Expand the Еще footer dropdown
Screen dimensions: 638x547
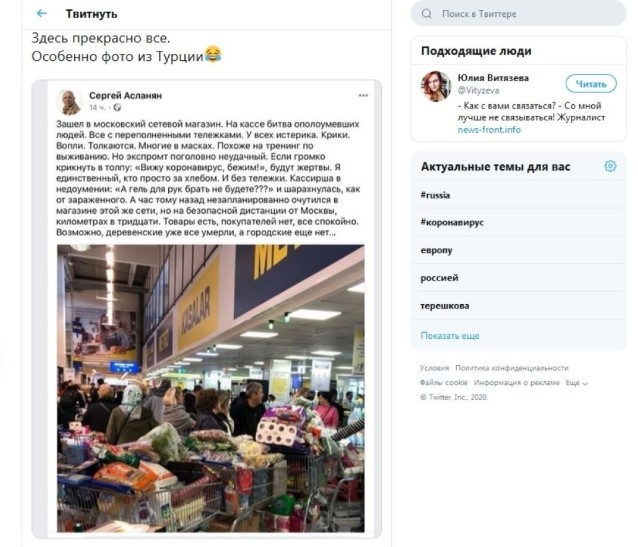[577, 383]
